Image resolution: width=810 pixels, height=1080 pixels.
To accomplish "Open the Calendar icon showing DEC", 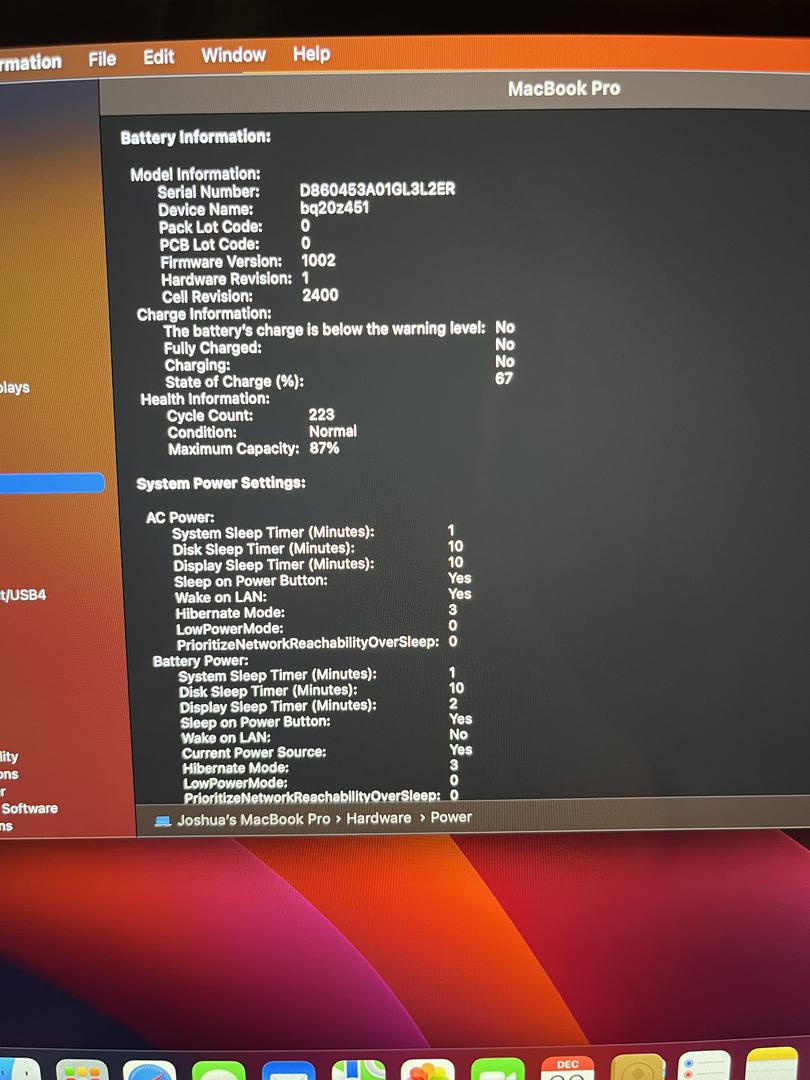I will pyautogui.click(x=568, y=1067).
